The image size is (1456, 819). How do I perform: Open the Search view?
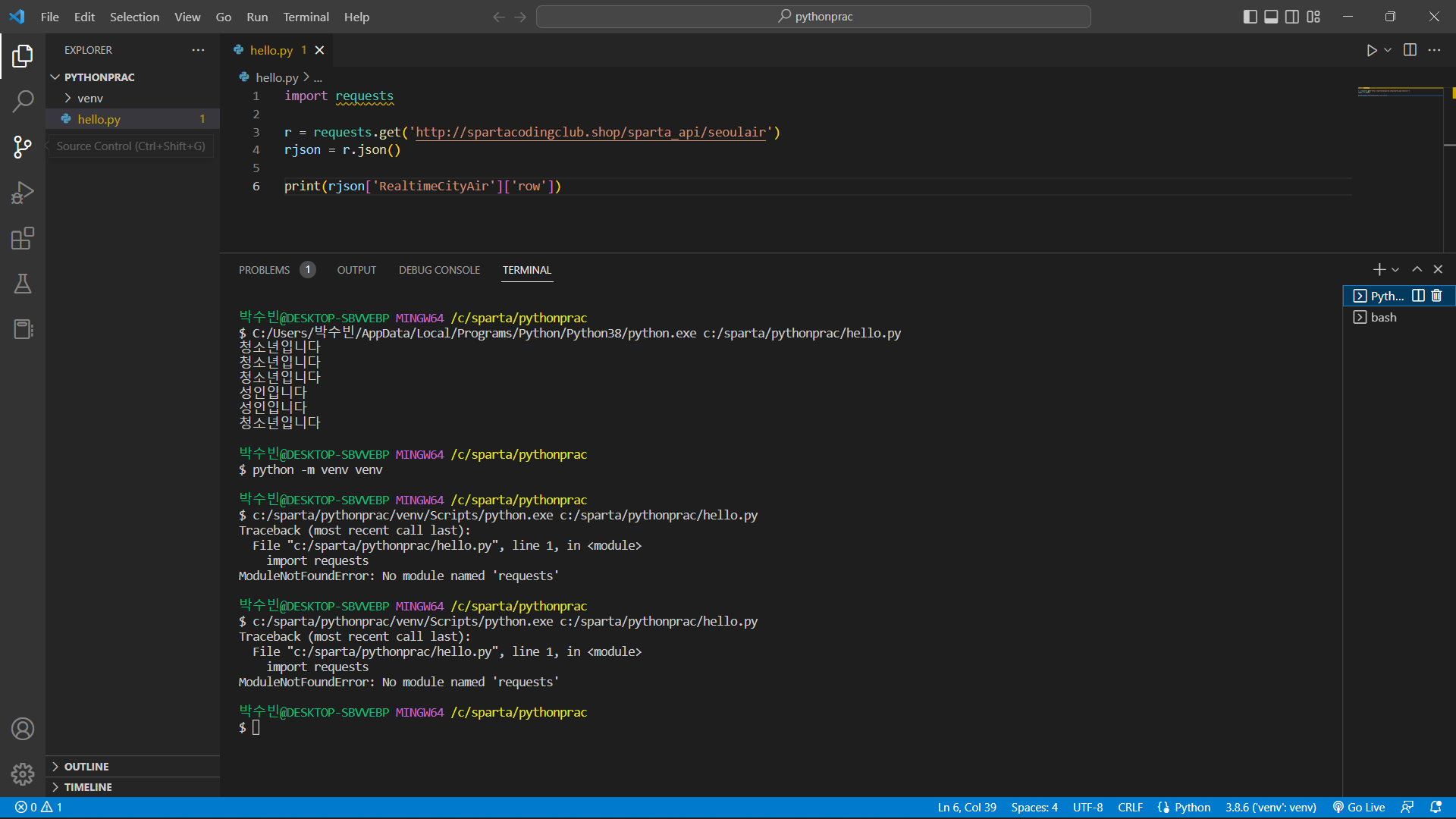pos(23,101)
